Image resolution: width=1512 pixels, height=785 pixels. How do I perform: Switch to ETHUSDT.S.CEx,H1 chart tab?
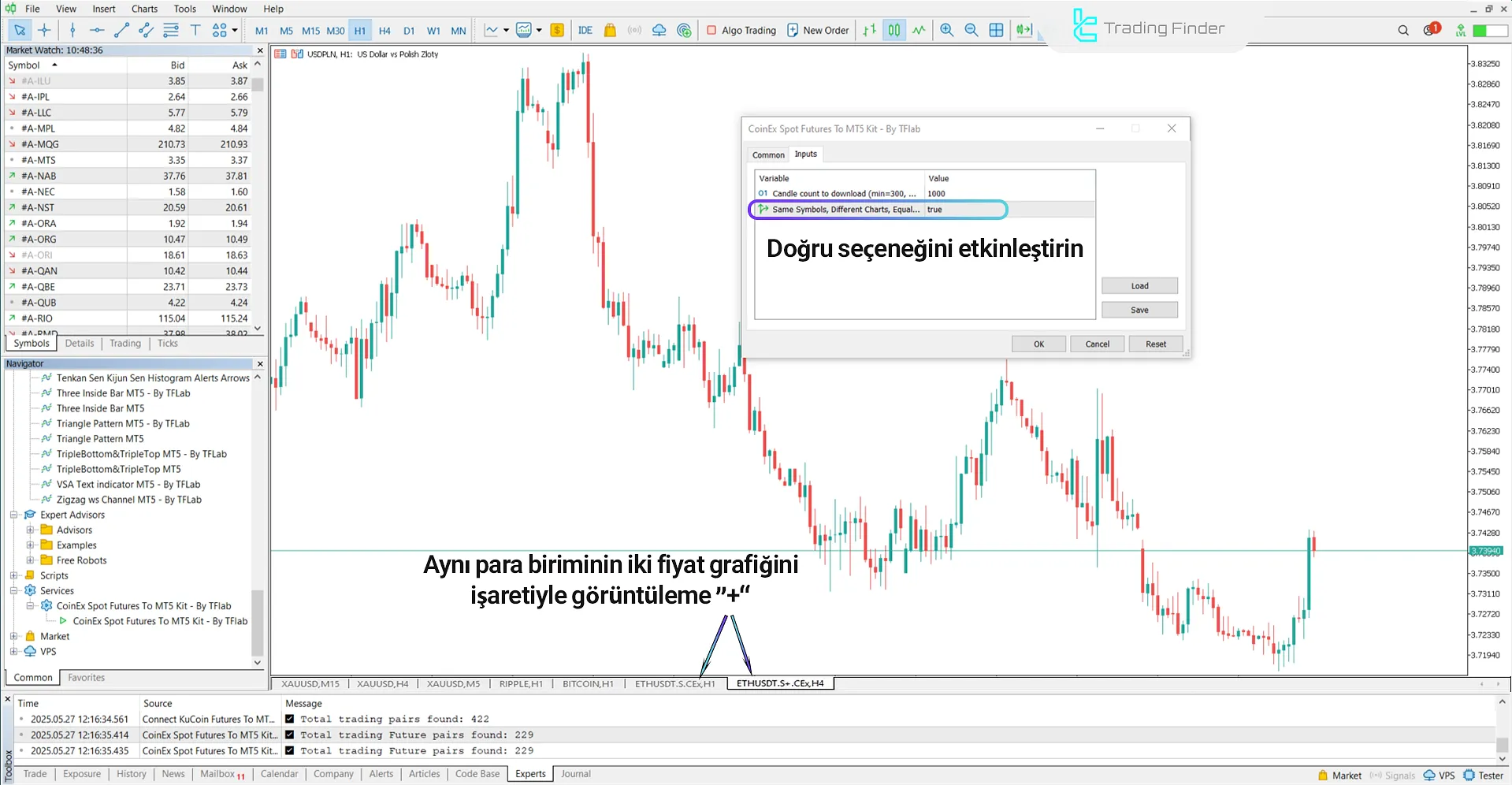(675, 684)
